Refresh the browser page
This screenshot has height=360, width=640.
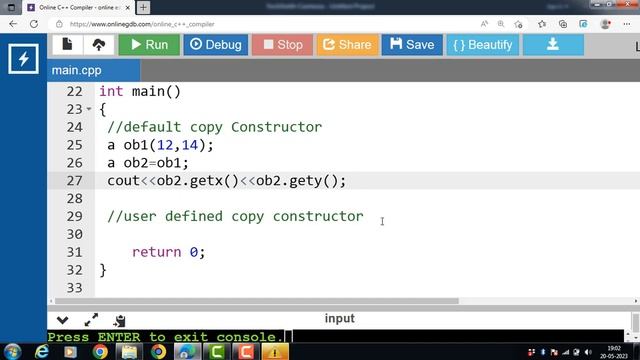[34, 24]
